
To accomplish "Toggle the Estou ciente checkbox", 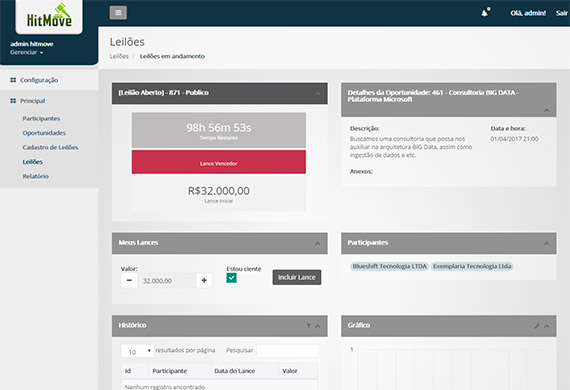I will 232,278.
